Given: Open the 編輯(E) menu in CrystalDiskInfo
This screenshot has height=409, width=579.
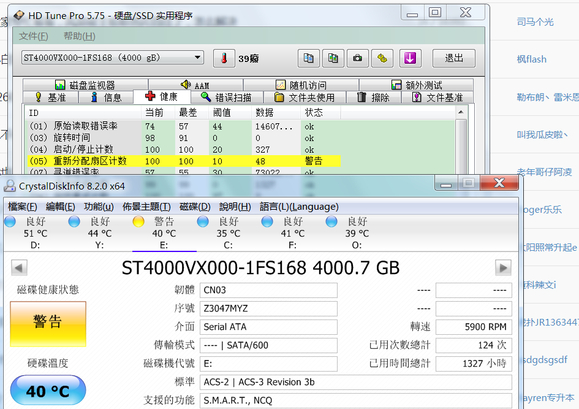Looking at the screenshot, I should [x=61, y=207].
